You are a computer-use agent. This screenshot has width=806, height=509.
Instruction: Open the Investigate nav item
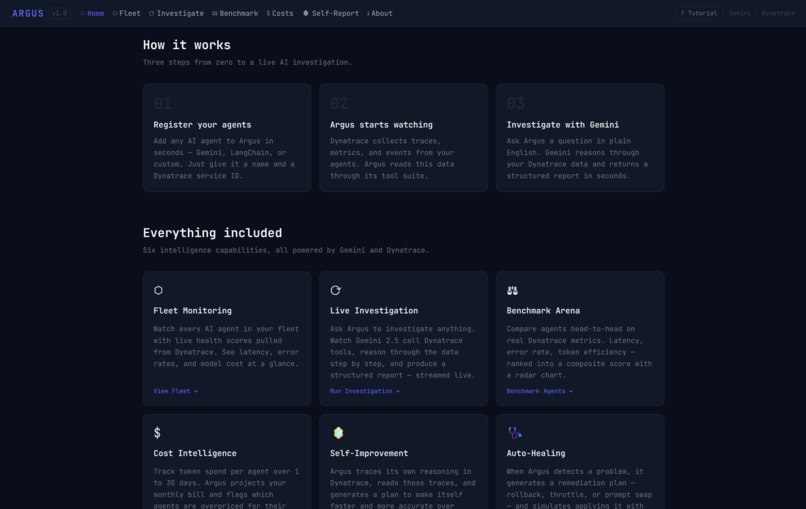point(176,13)
